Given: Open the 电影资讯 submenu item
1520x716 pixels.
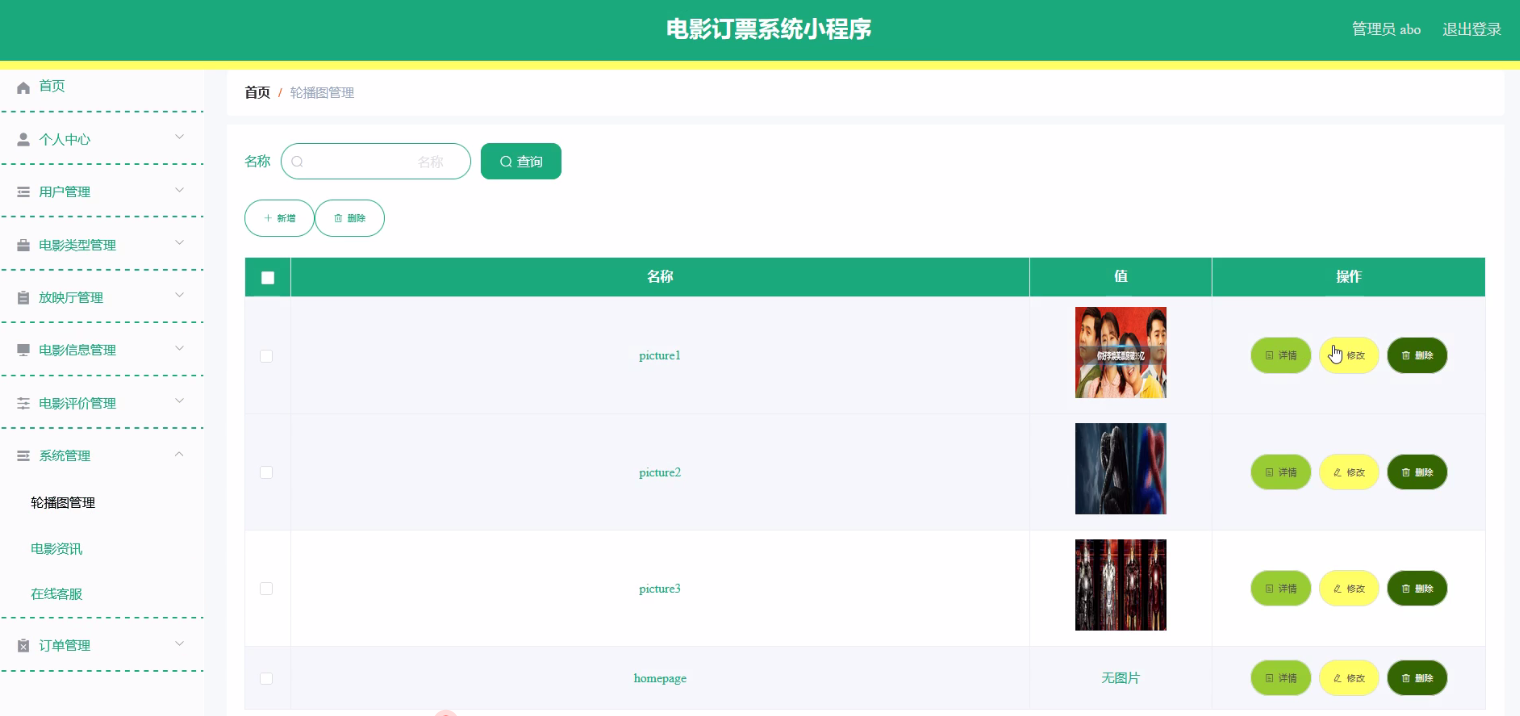Looking at the screenshot, I should tap(58, 548).
